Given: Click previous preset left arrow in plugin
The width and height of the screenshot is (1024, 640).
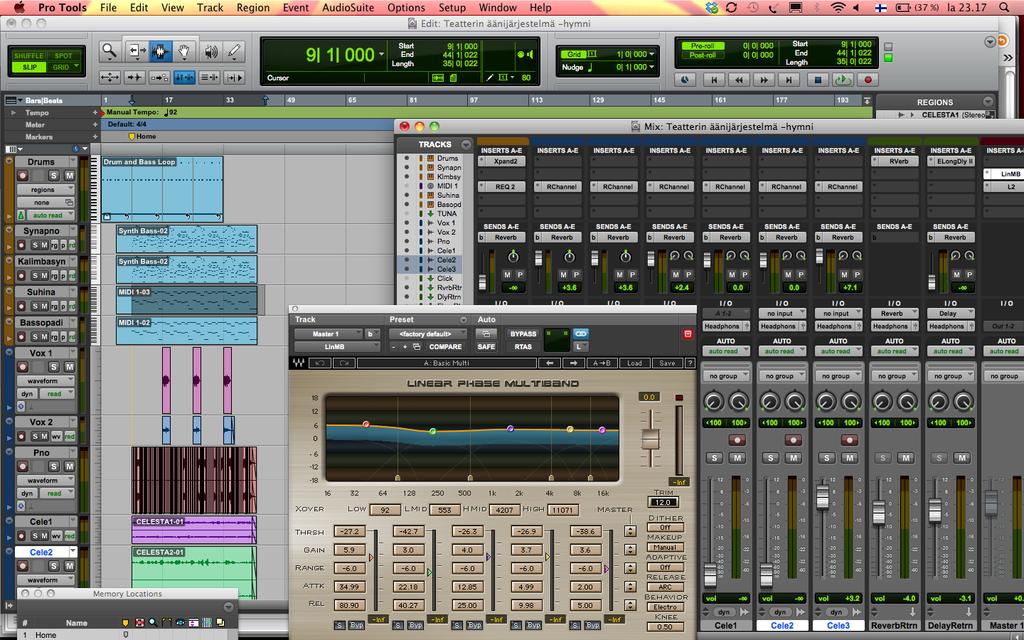Looking at the screenshot, I should [550, 363].
